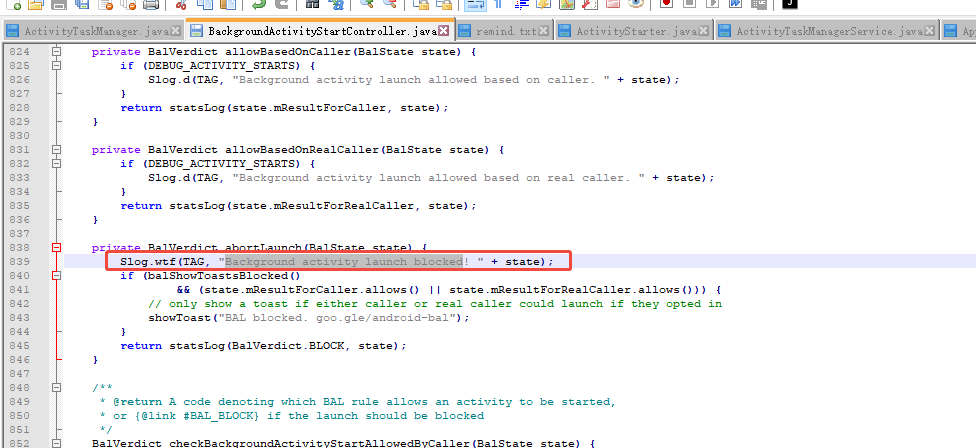Toggle synchronized horizontal scrolling
Screen dimensions: 976x448
(x=444, y=4)
